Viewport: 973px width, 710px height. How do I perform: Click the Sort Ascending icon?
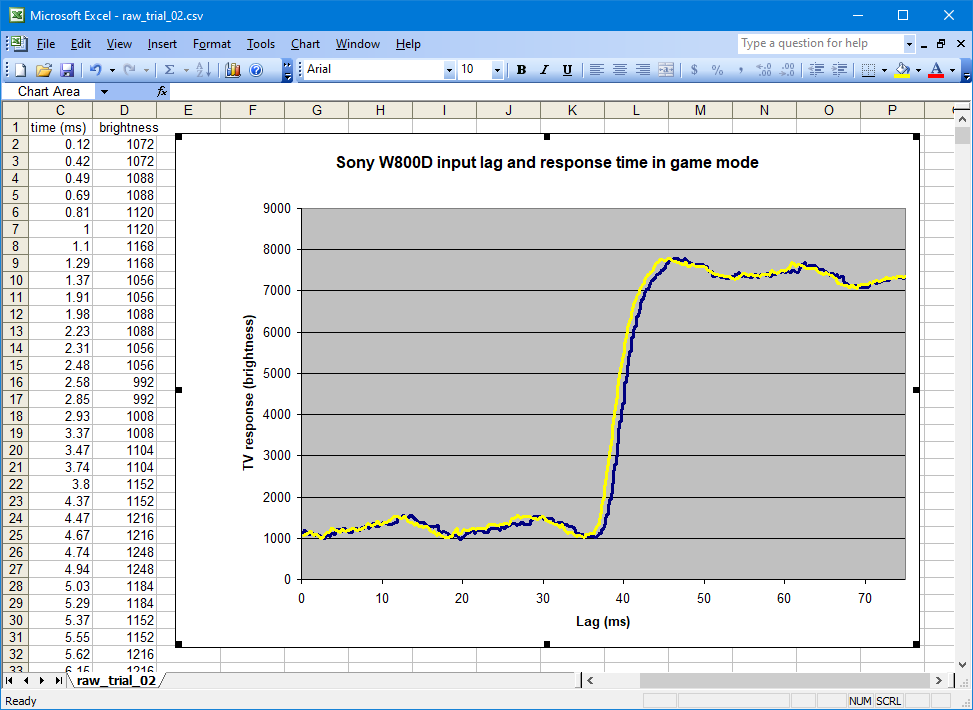(x=204, y=70)
